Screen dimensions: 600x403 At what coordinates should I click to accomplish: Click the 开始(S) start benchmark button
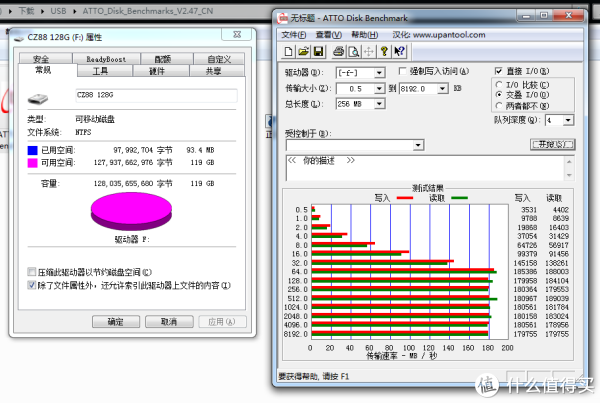click(553, 145)
